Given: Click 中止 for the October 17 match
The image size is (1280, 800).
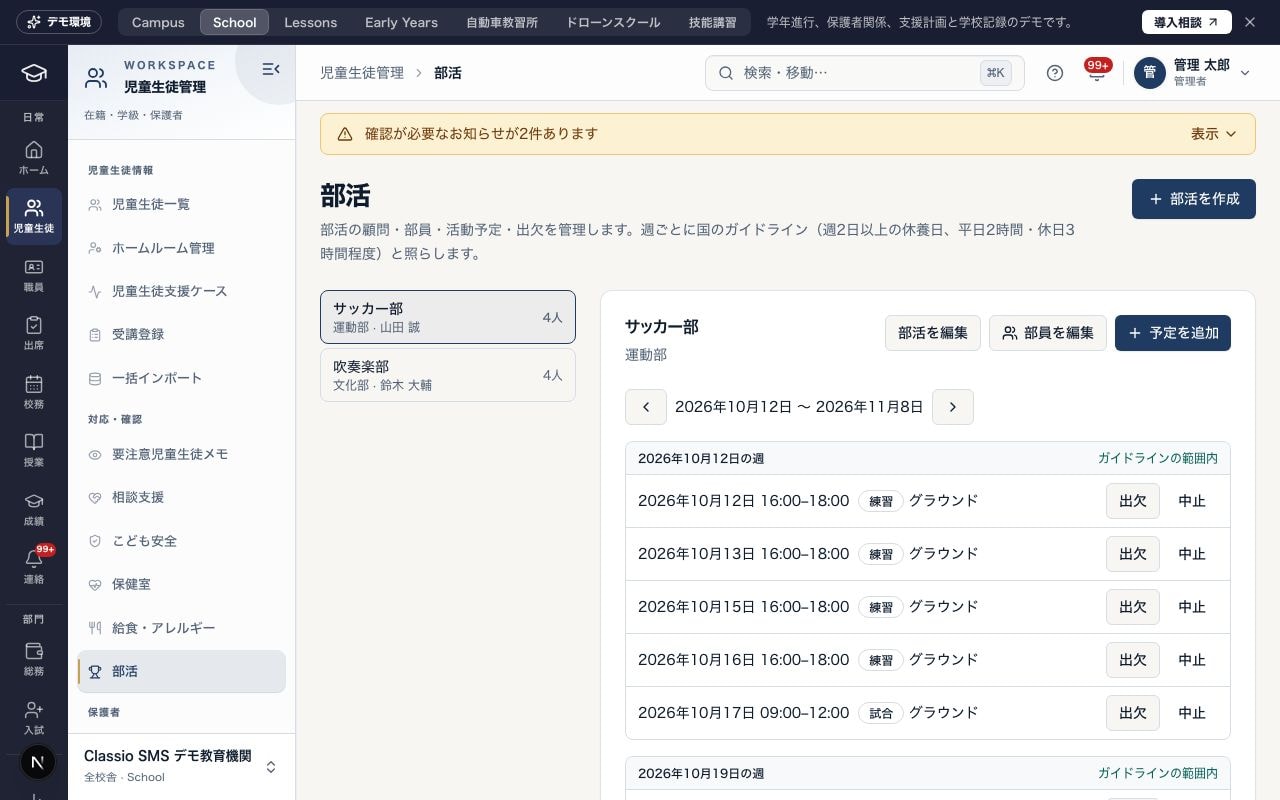Looking at the screenshot, I should [x=1192, y=713].
